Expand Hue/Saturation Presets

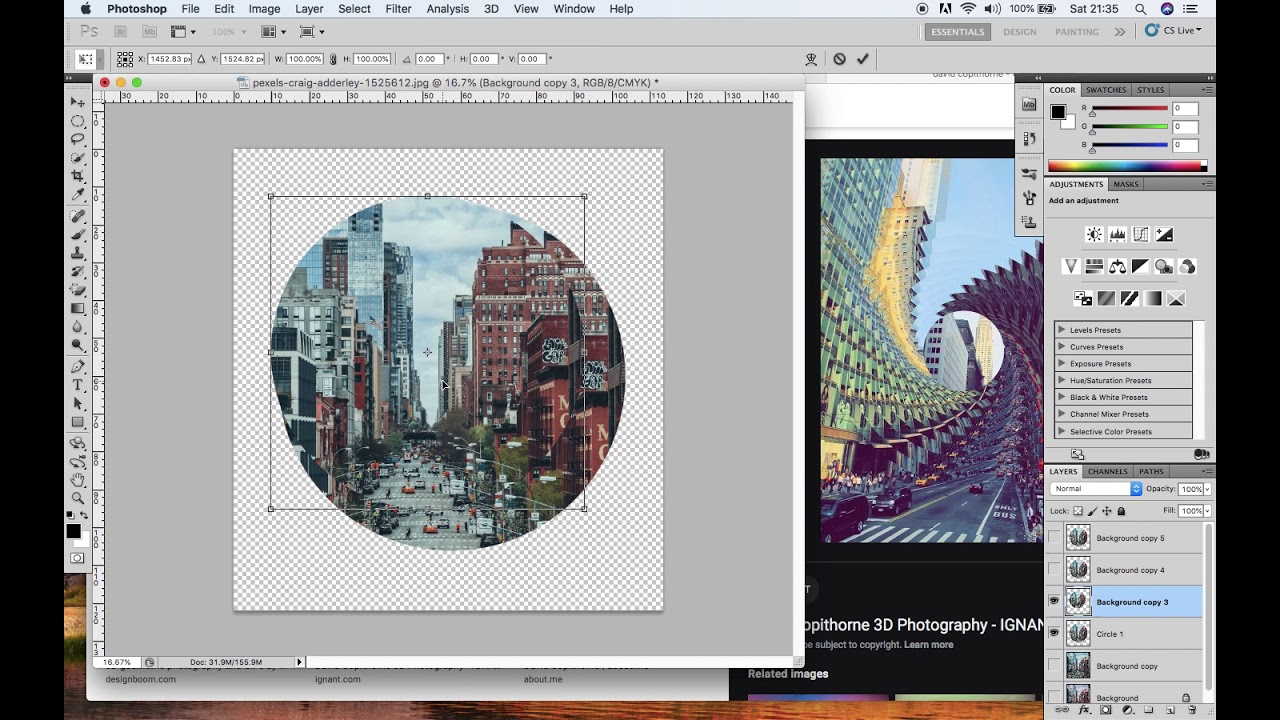pyautogui.click(x=1061, y=381)
